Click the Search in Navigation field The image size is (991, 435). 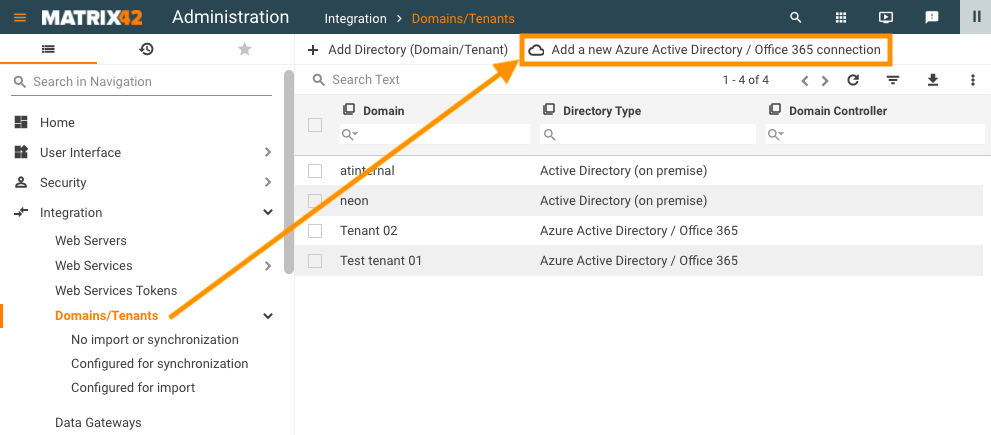(142, 82)
